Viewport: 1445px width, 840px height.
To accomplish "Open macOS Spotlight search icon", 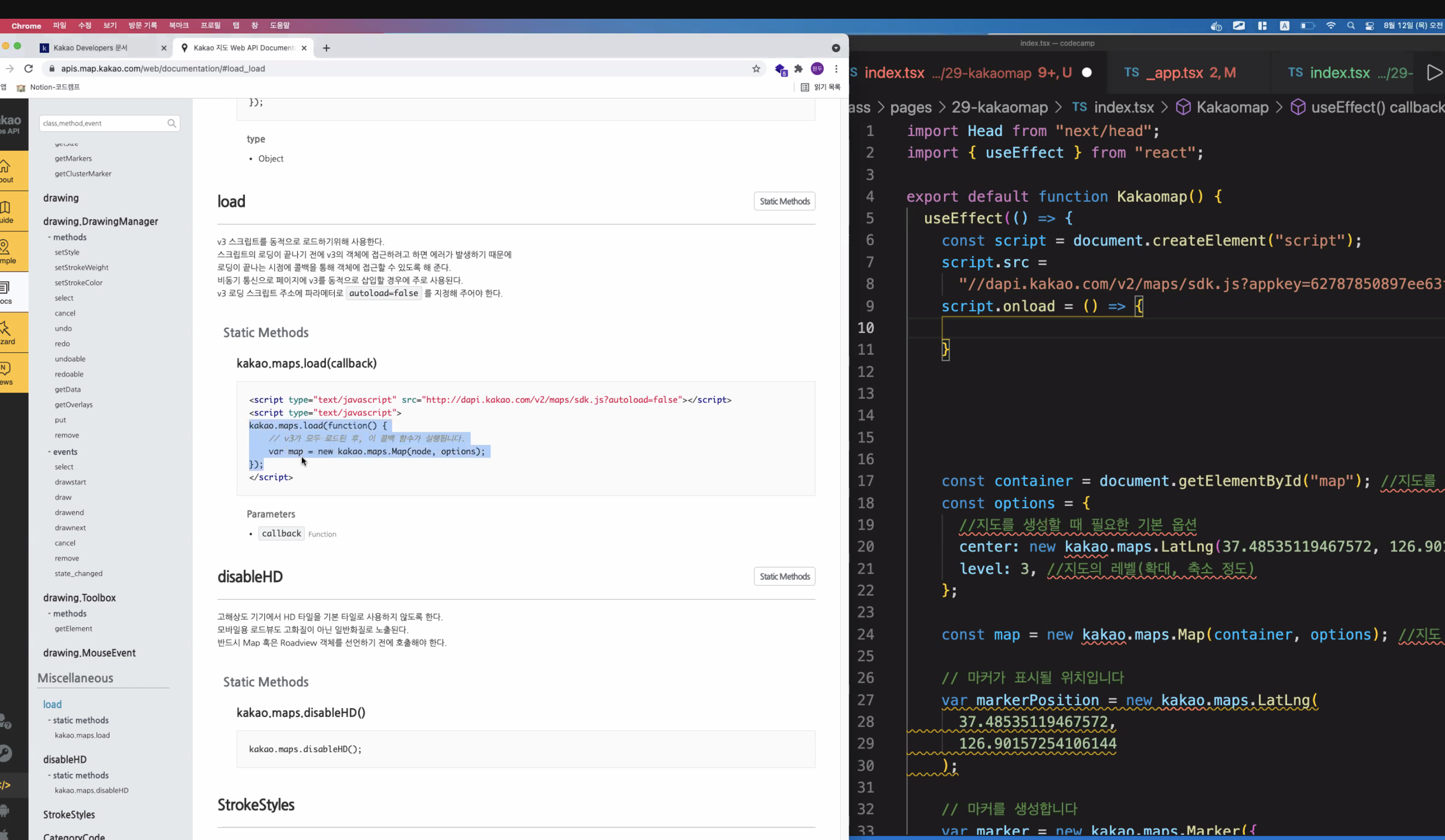I will [x=1351, y=26].
